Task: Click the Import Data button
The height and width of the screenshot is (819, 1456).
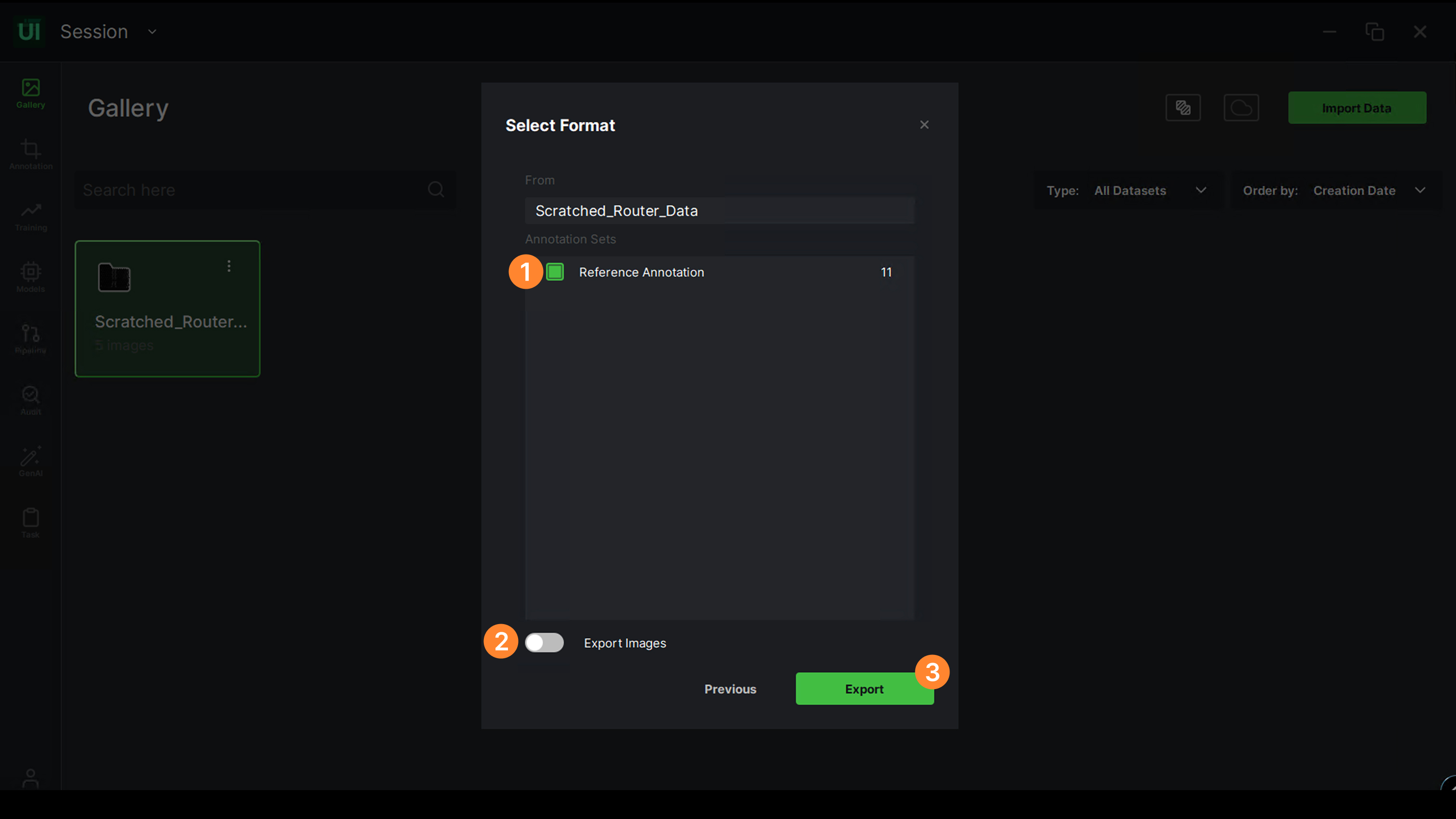Action: pyautogui.click(x=1356, y=108)
